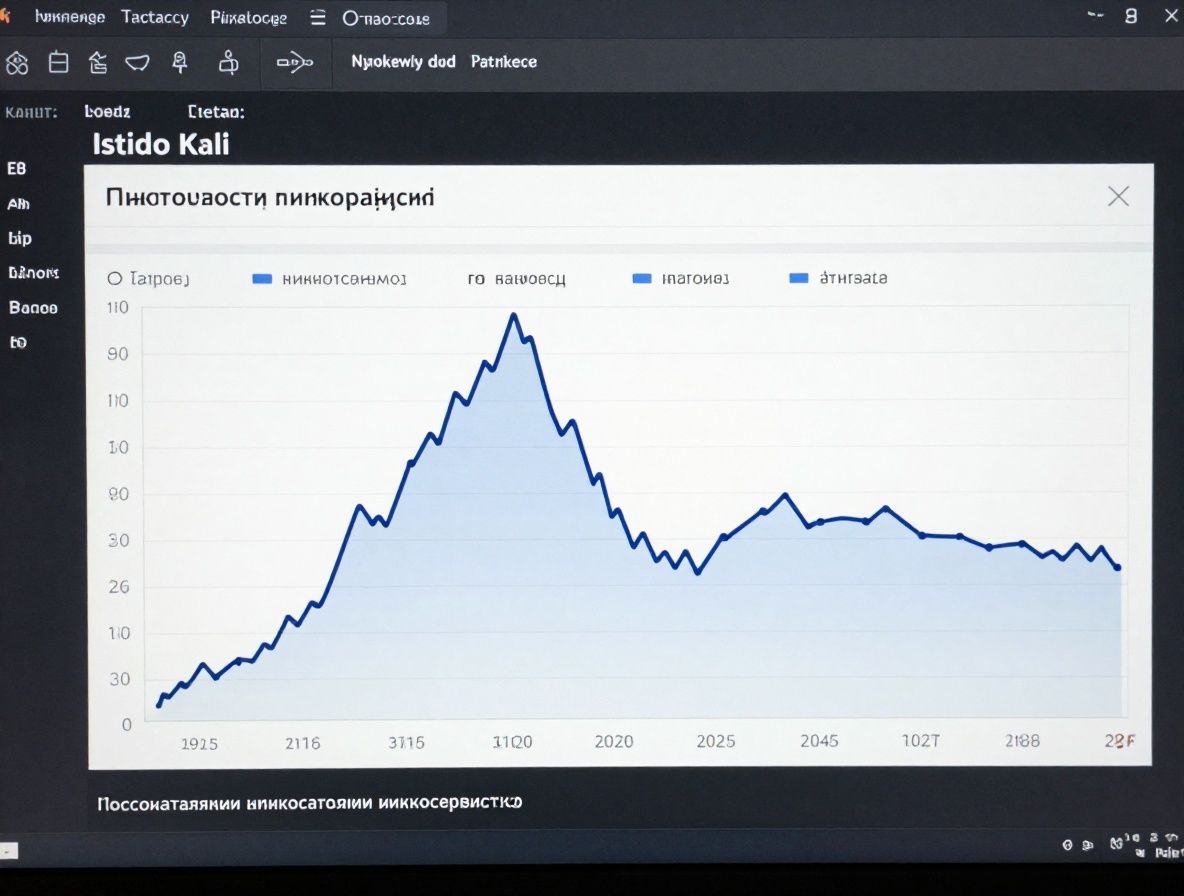Select the 'Iатров' radio option in legend
Screen dimensions: 1184x896
click(115, 279)
